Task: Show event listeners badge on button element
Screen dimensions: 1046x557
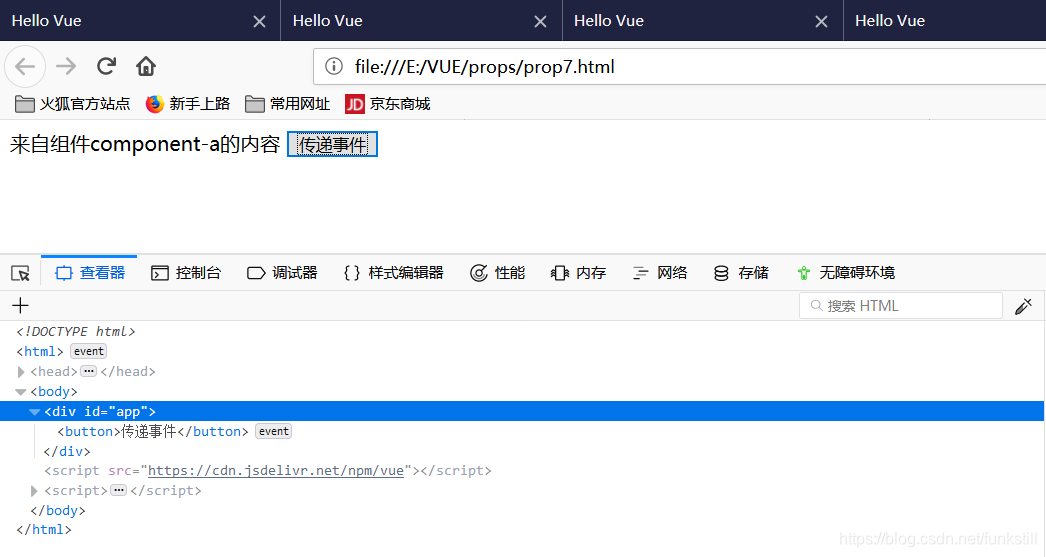Action: click(x=274, y=431)
